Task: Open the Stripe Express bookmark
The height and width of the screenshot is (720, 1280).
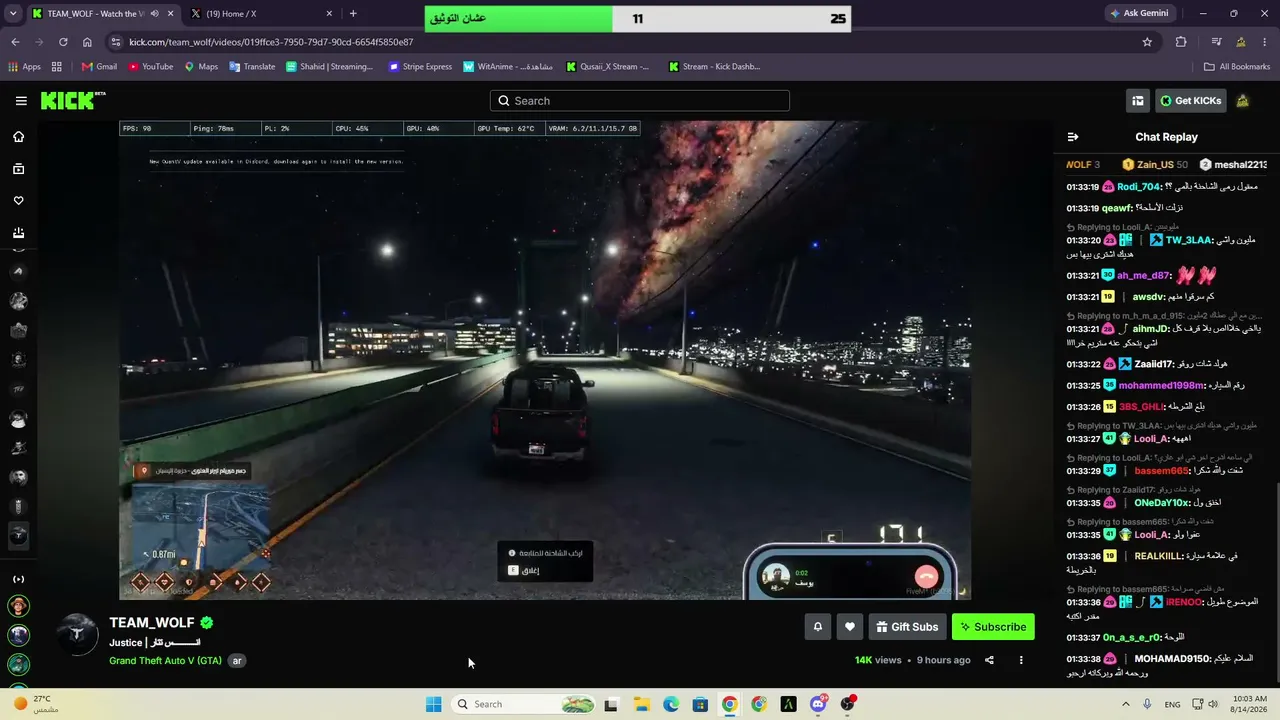Action: pos(421,67)
